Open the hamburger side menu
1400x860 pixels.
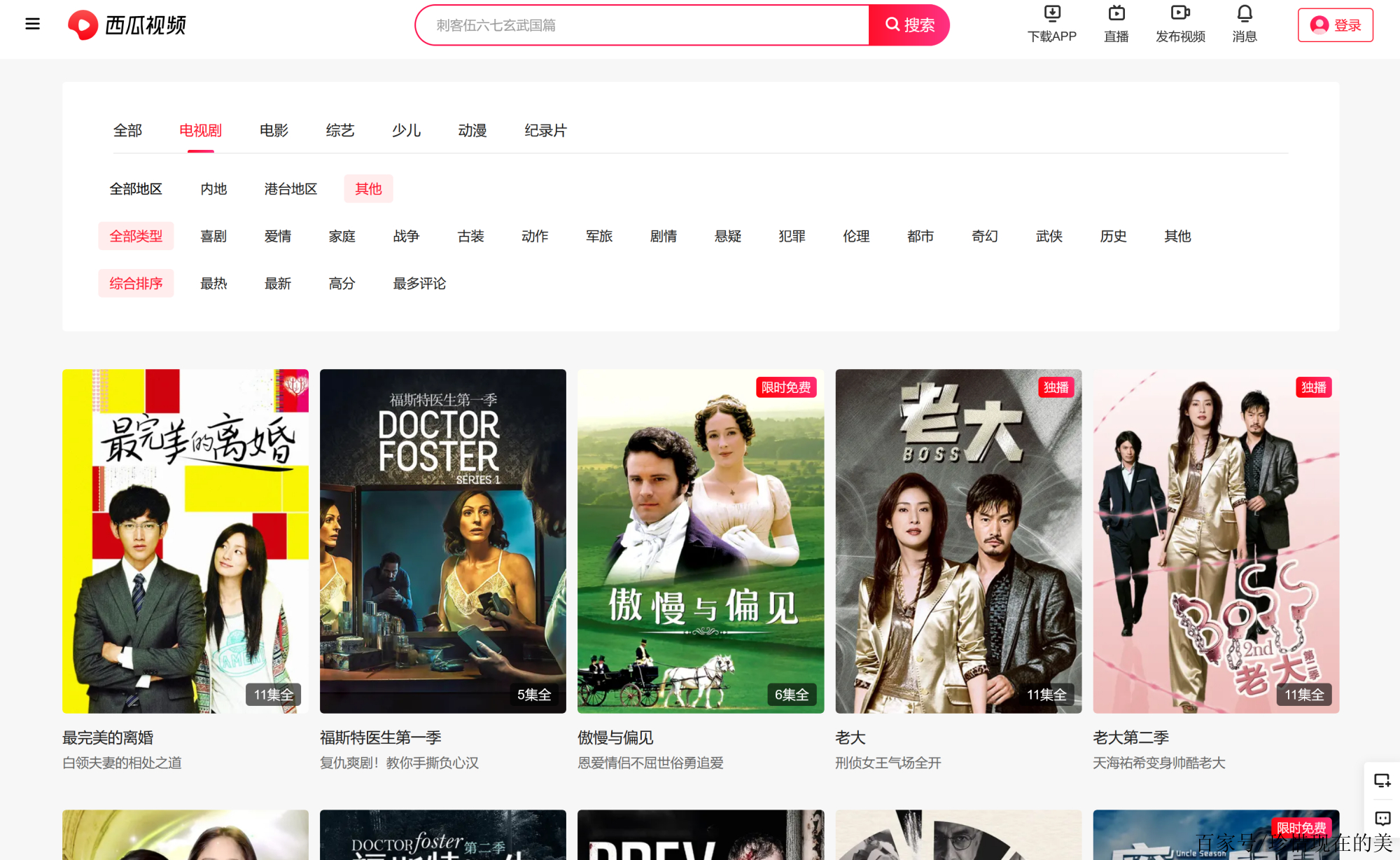[x=32, y=25]
